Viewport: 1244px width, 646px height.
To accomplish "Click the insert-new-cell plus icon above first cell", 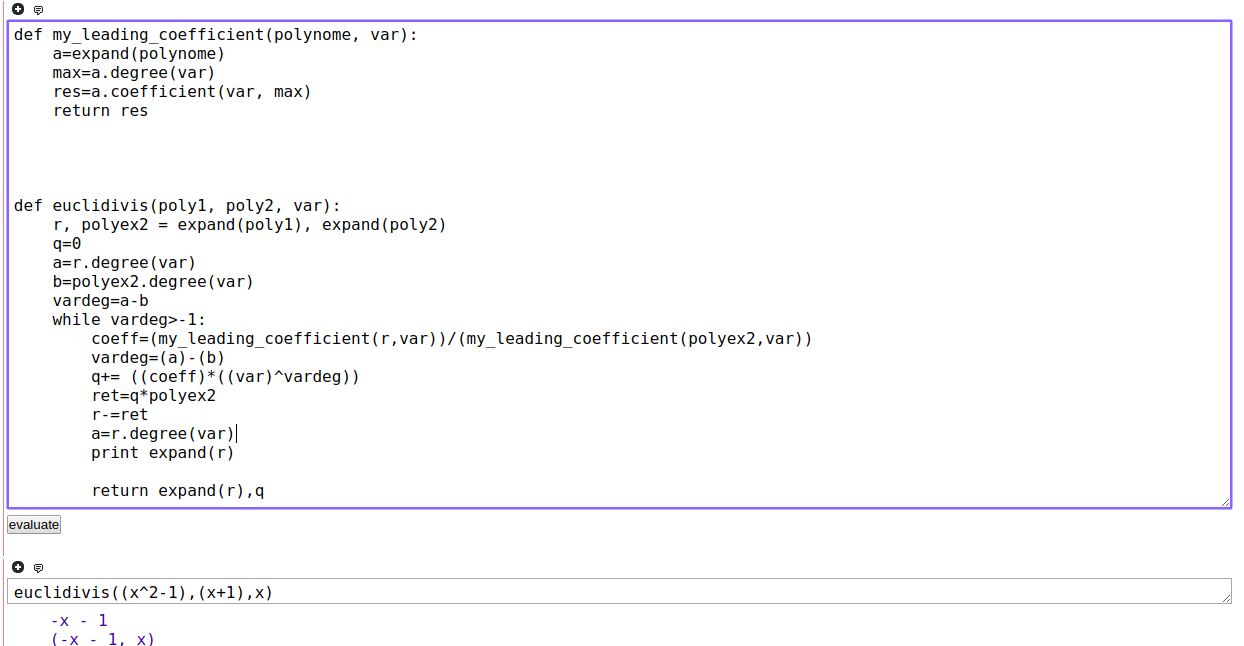I will tap(18, 10).
